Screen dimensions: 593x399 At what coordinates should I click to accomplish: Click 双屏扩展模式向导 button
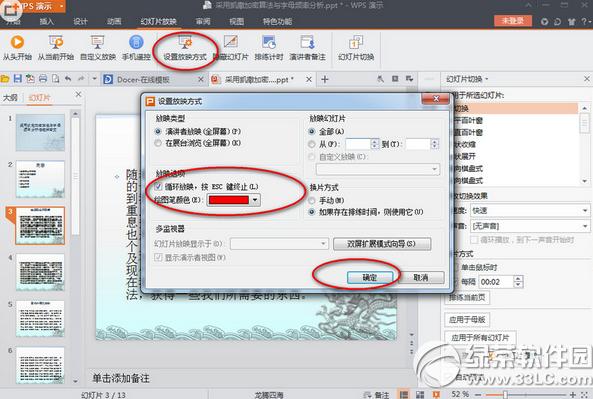(x=382, y=244)
